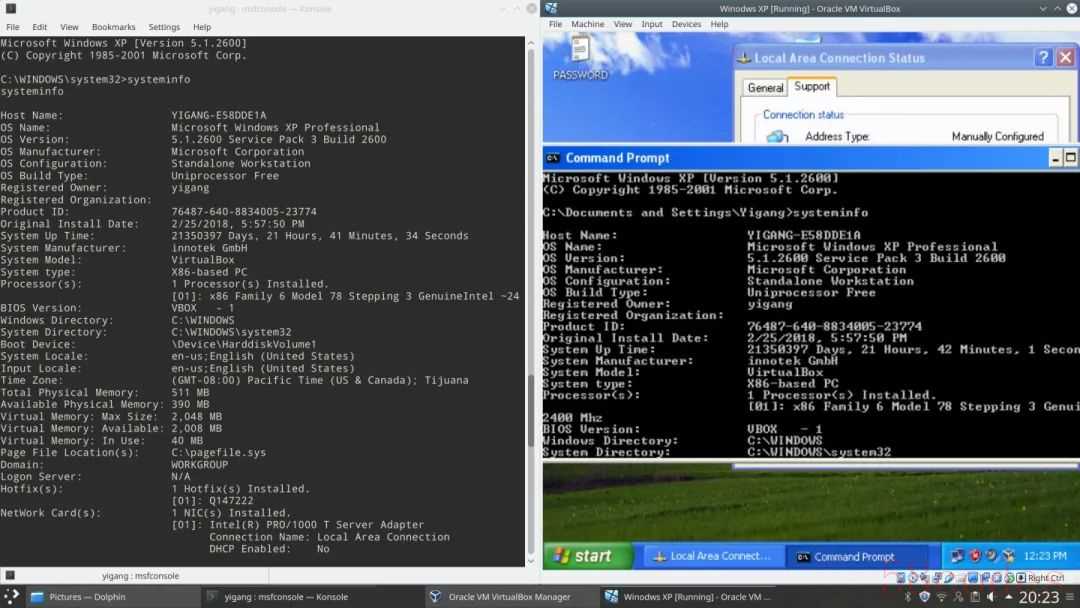Viewport: 1080px width, 608px height.
Task: Minimize the XP Command Prompt window
Action: [x=1055, y=158]
